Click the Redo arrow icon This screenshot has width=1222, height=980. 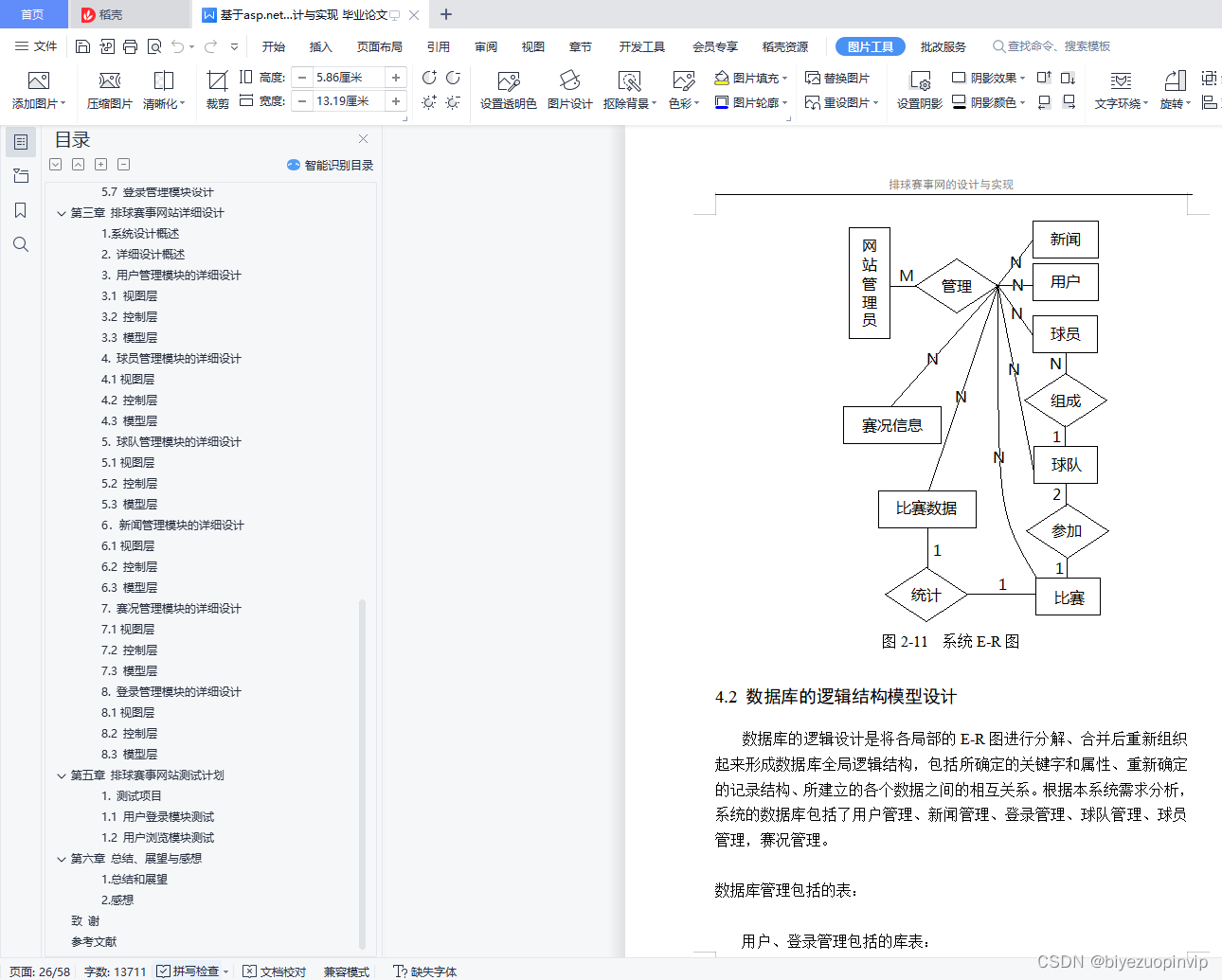click(210, 46)
